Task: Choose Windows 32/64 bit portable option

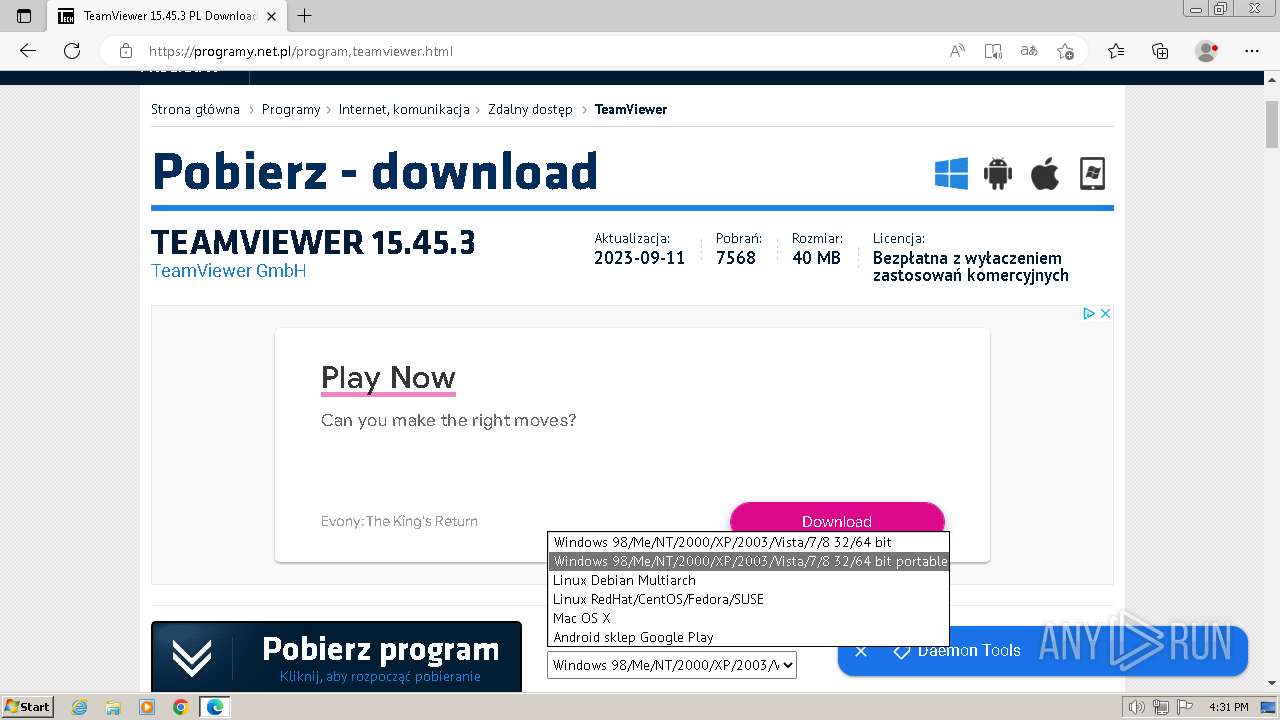Action: (748, 561)
